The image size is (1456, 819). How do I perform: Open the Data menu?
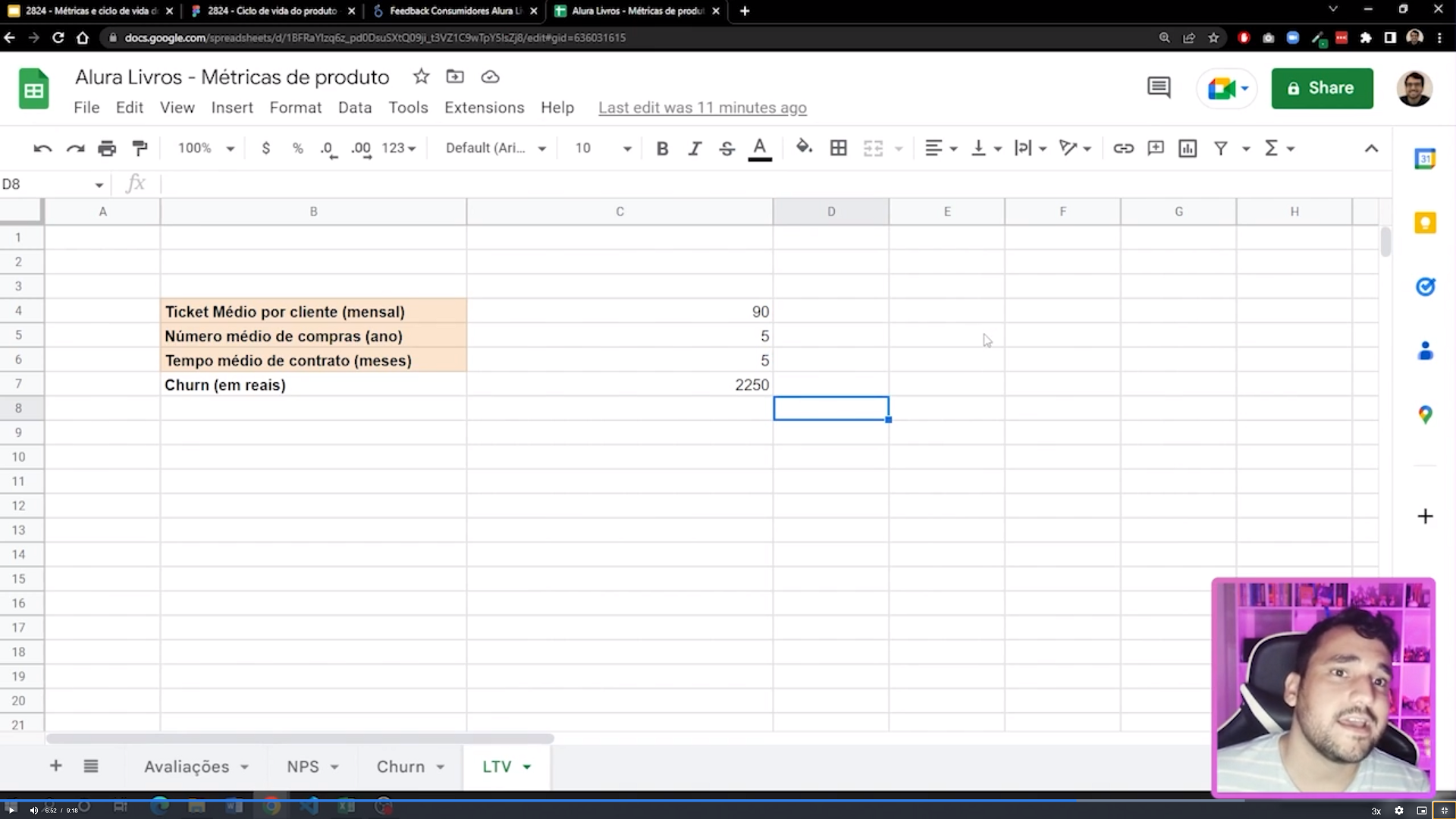coord(355,108)
